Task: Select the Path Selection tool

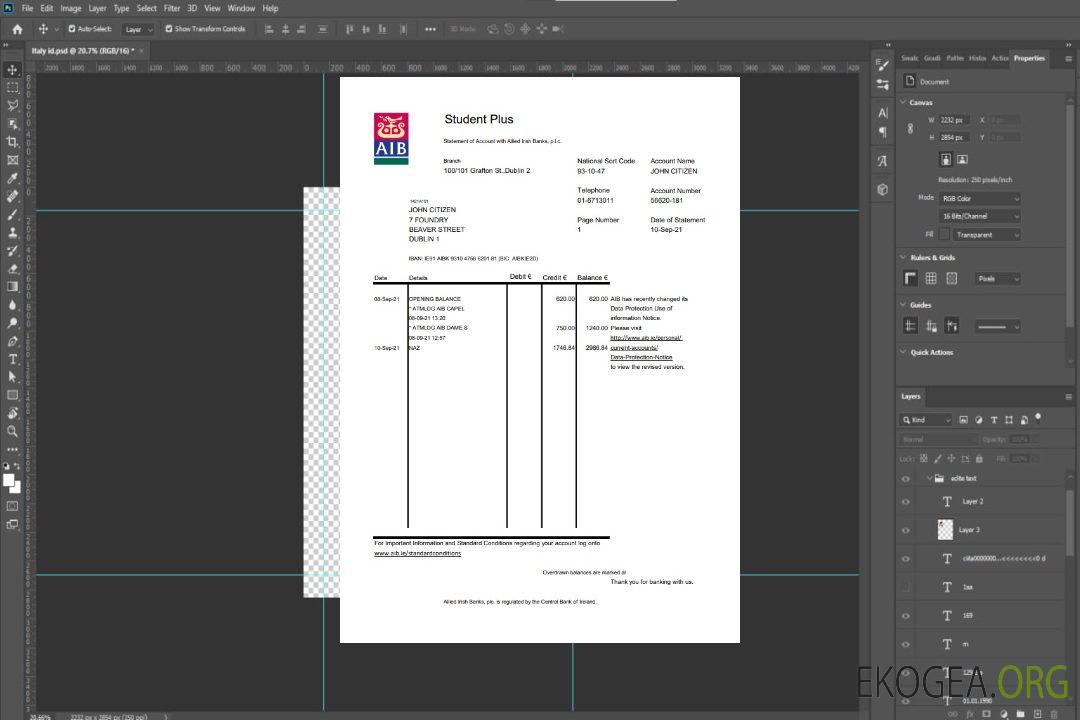Action: tap(12, 377)
